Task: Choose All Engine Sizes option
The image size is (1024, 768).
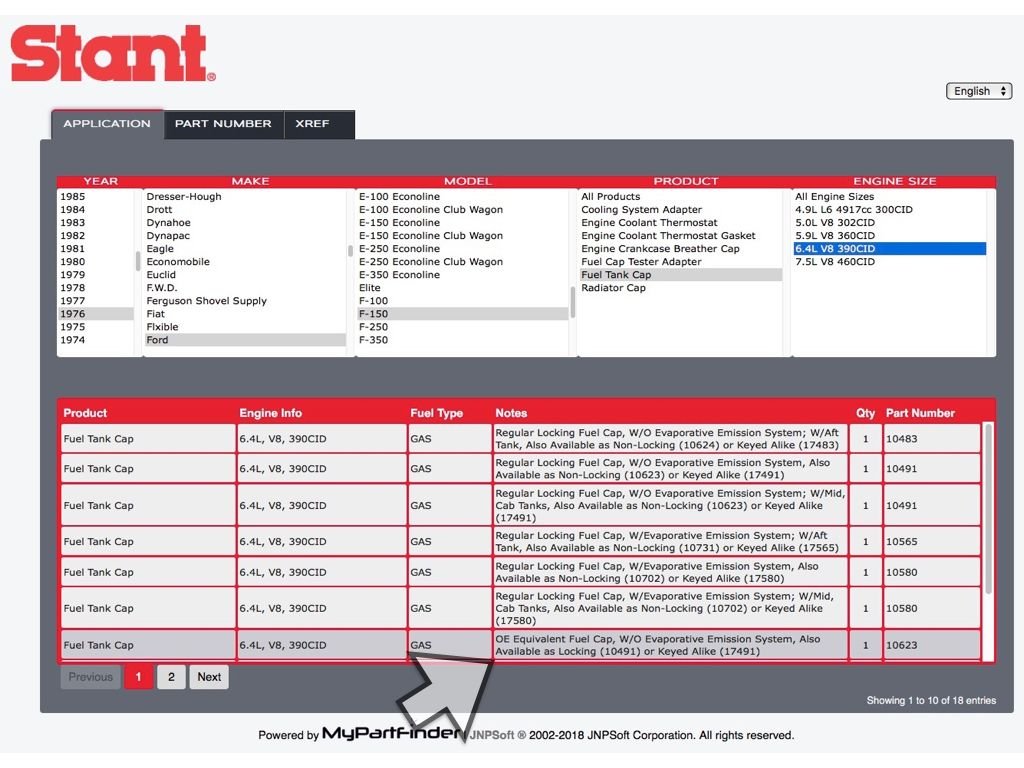Action: (x=834, y=197)
